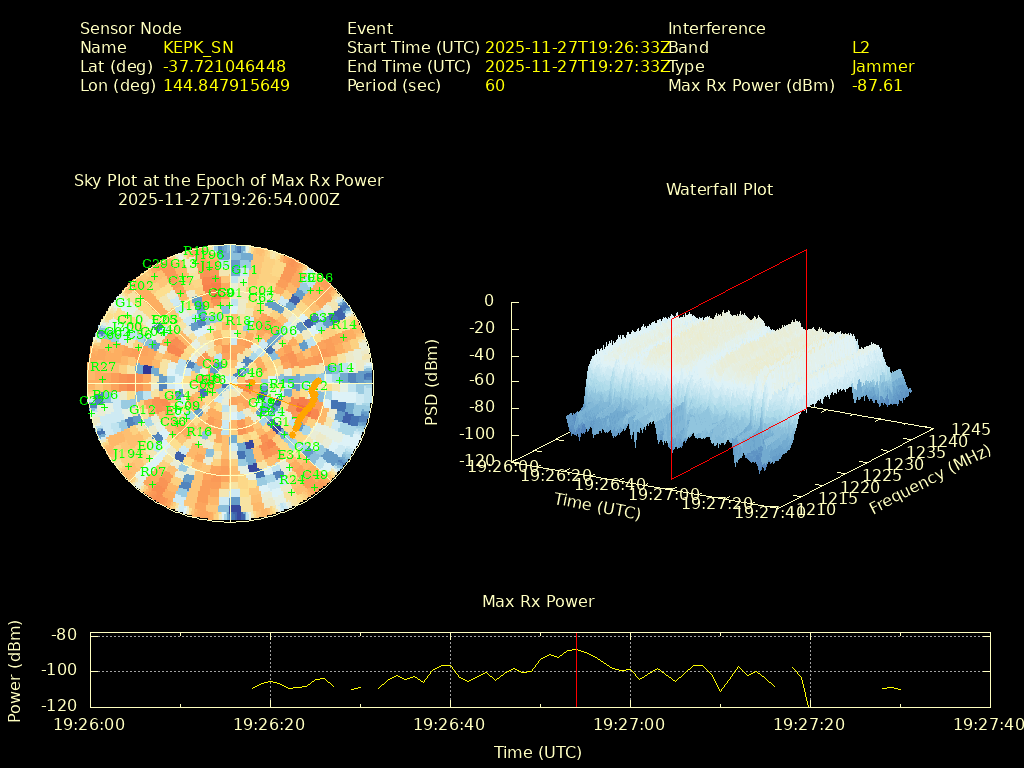Click the Waterfall Plot title
The height and width of the screenshot is (768, 1024).
point(719,190)
